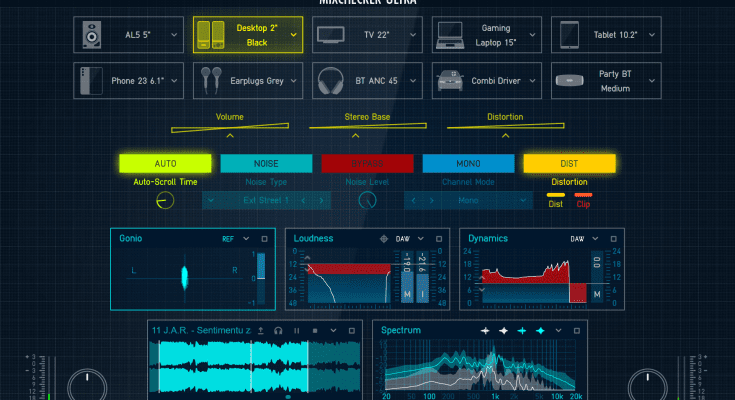Click the headphones icon in audio player
The image size is (735, 400).
[x=280, y=330]
